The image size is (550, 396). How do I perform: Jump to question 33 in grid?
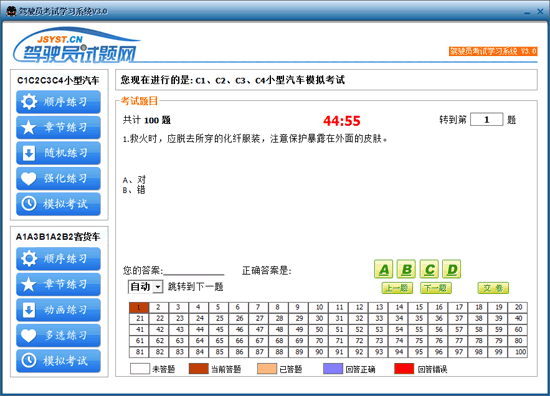pos(379,318)
